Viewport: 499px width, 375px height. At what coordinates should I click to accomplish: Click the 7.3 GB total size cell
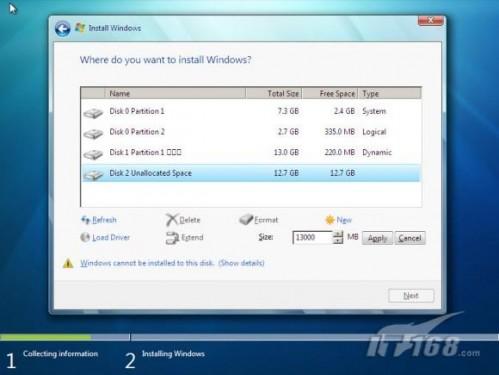tap(288, 111)
